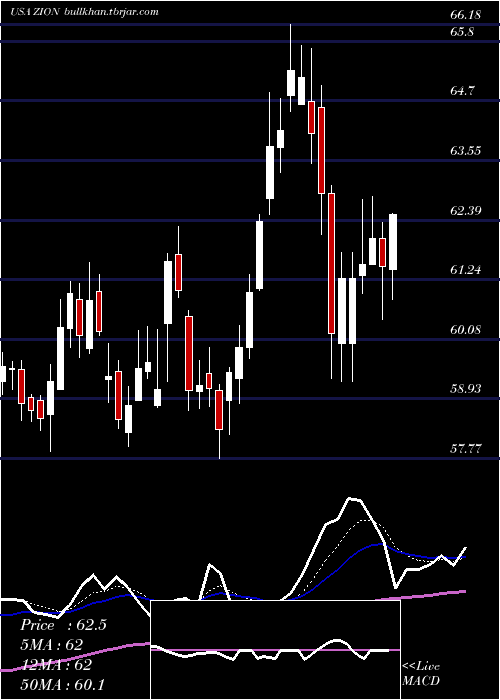Screen dimensions: 500x700
Task: Click the 50MA : 60.1 readout
Action: [62, 684]
